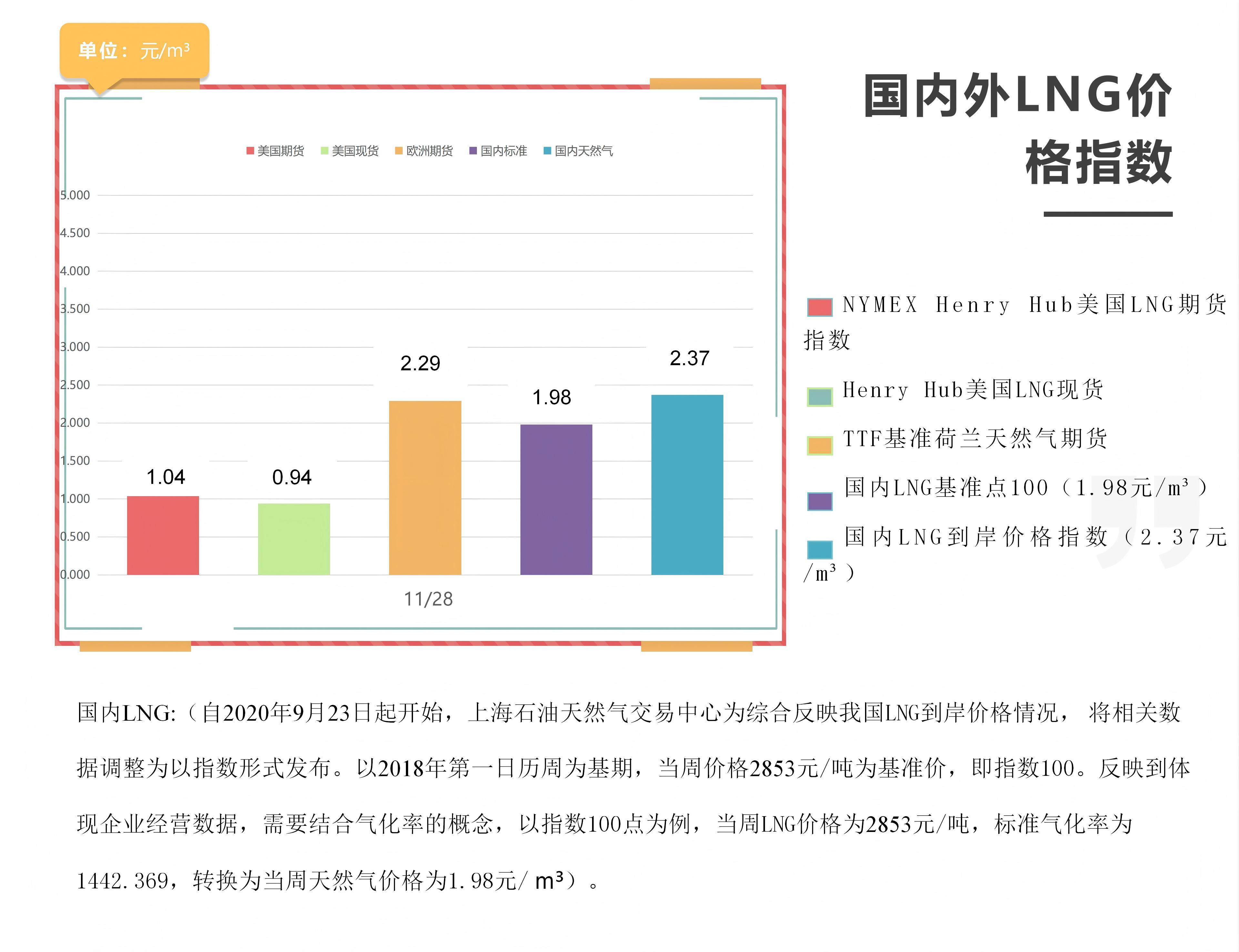Click the 4.500 y-axis label
The image size is (1239, 952).
click(x=75, y=233)
